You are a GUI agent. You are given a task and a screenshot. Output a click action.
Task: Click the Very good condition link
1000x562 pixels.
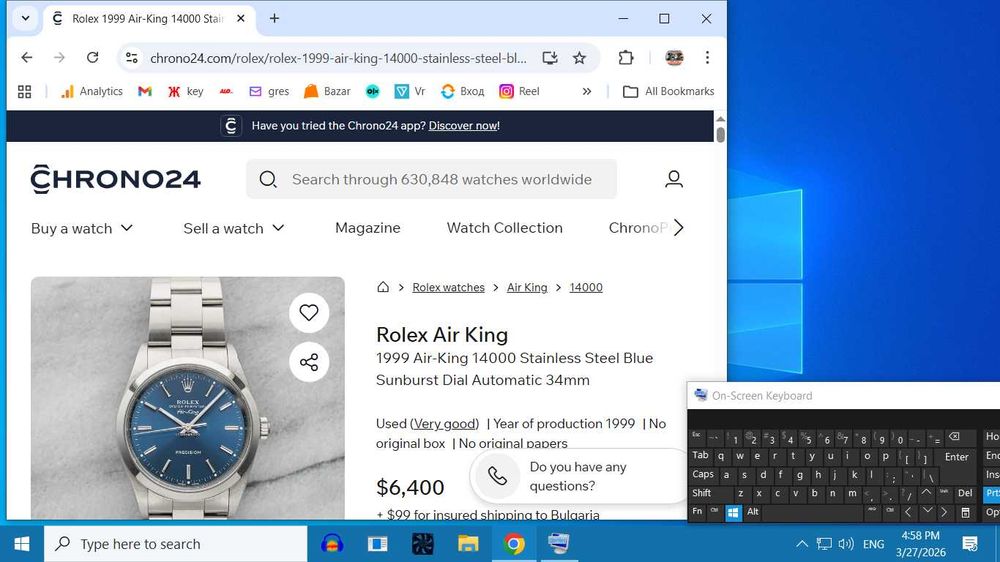click(x=444, y=424)
